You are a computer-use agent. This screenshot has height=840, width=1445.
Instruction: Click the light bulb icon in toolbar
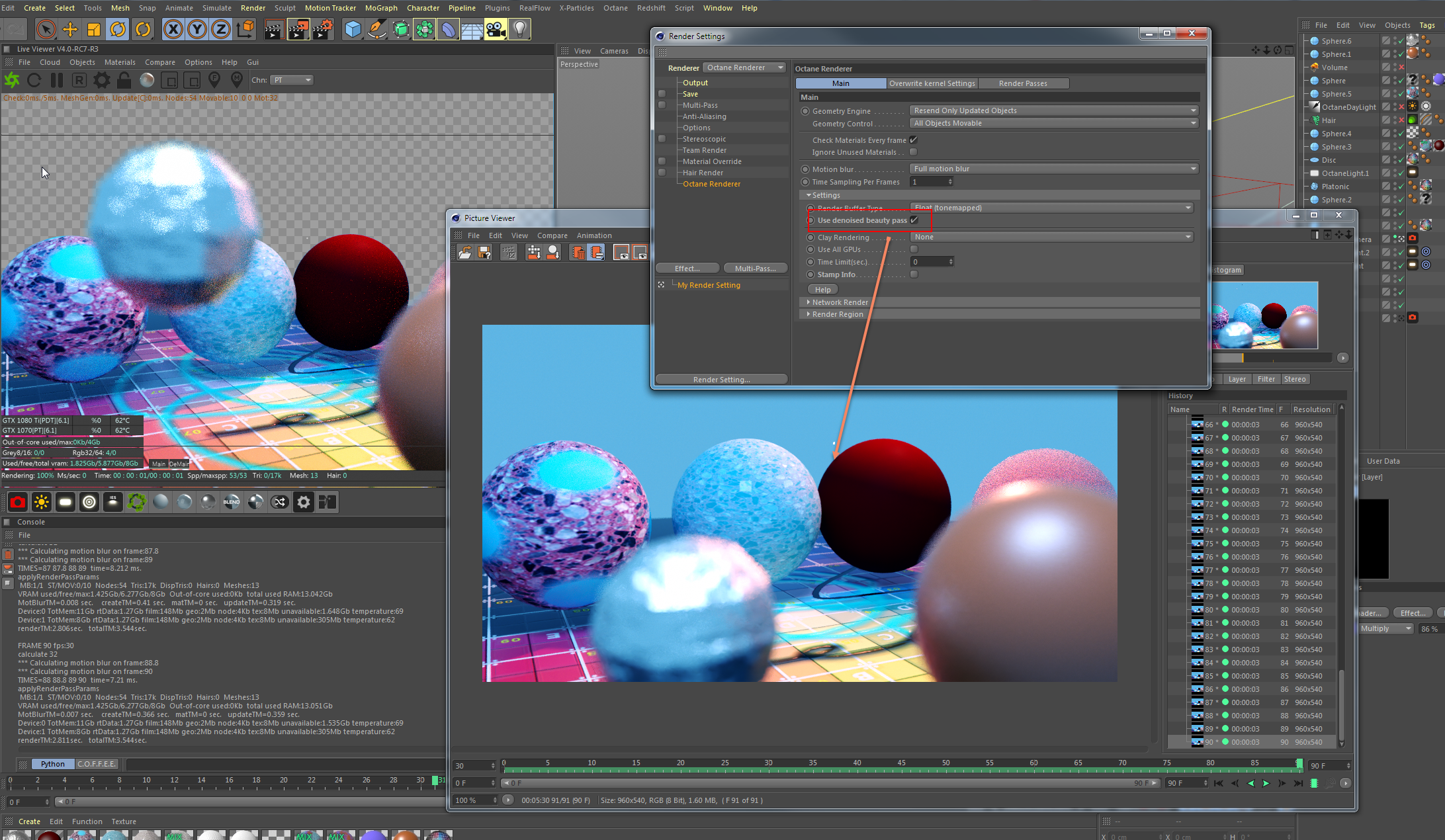(520, 29)
